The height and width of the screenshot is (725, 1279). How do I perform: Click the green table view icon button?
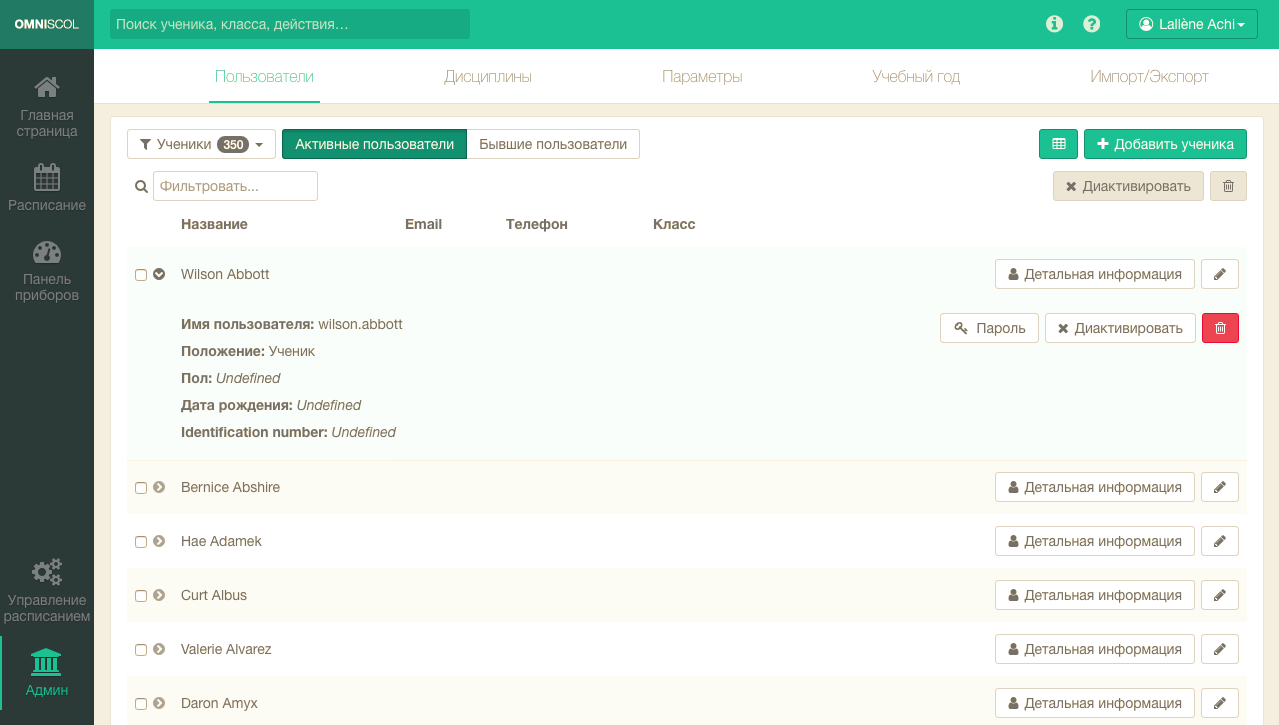[x=1058, y=144]
